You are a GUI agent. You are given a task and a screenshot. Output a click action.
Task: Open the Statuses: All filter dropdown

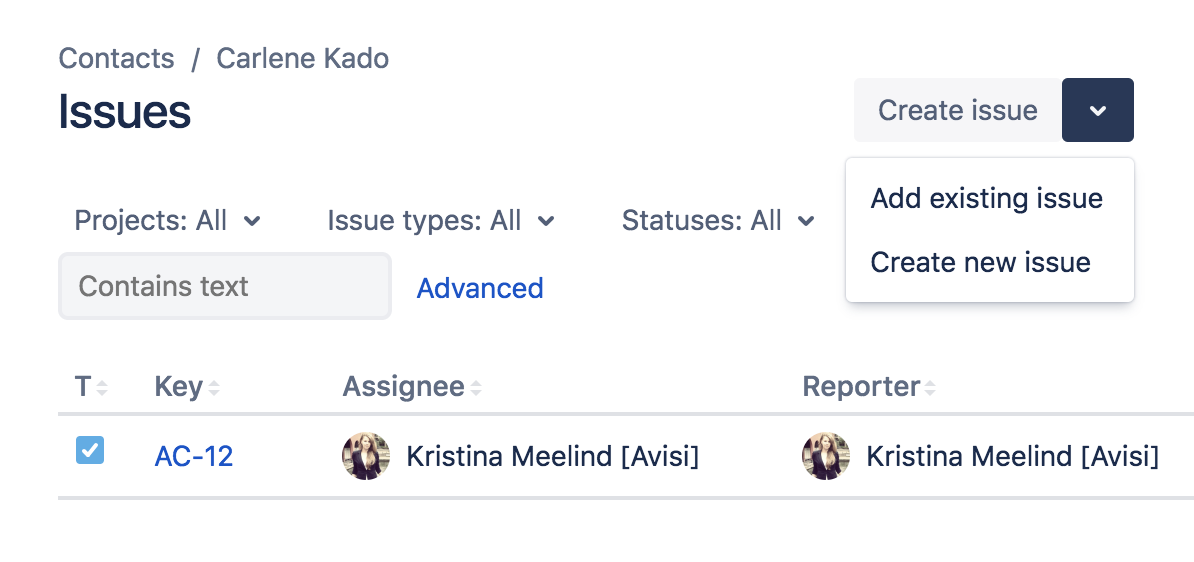718,221
